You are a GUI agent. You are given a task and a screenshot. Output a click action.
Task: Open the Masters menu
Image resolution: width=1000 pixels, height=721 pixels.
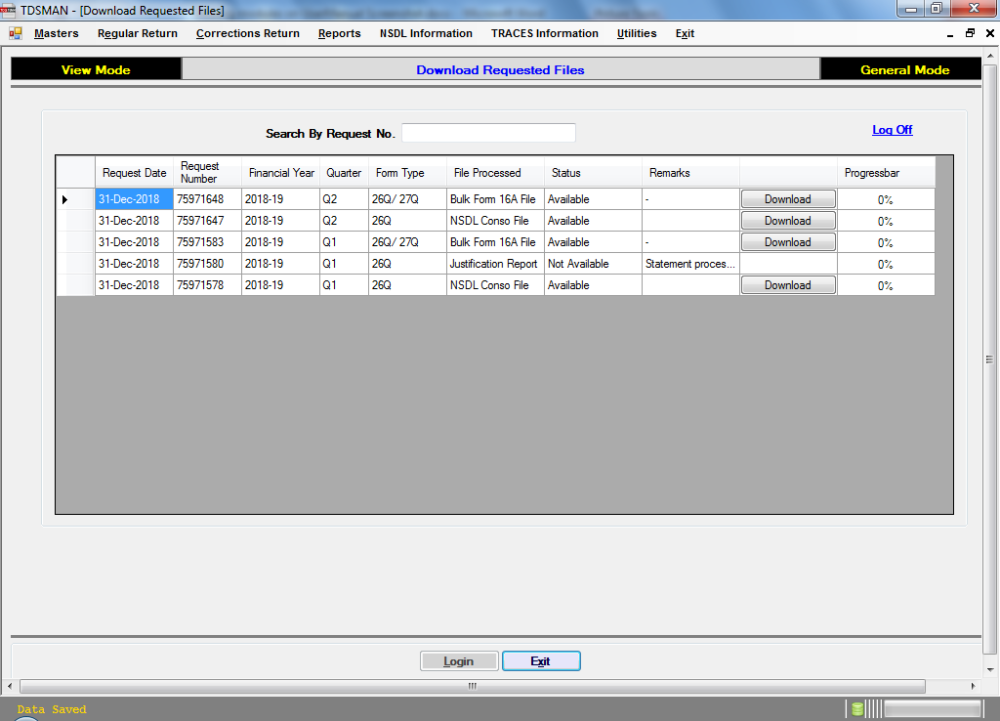click(56, 33)
